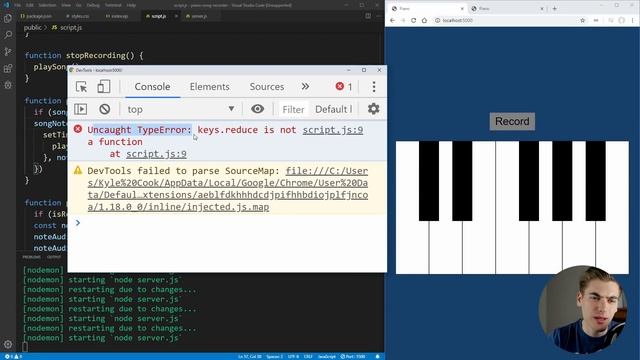Viewport: 640px width, 360px height.
Task: Focus the console Filter field
Action: click(293, 109)
